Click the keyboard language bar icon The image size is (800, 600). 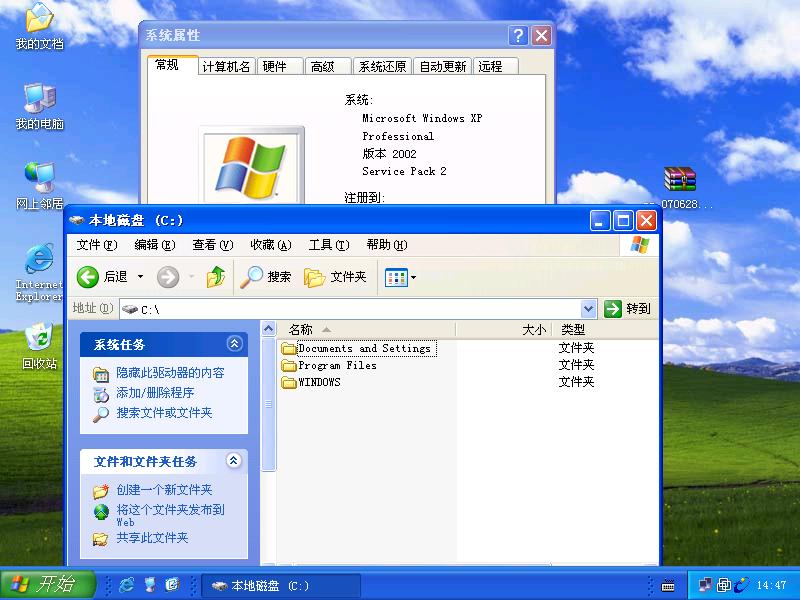[667, 586]
